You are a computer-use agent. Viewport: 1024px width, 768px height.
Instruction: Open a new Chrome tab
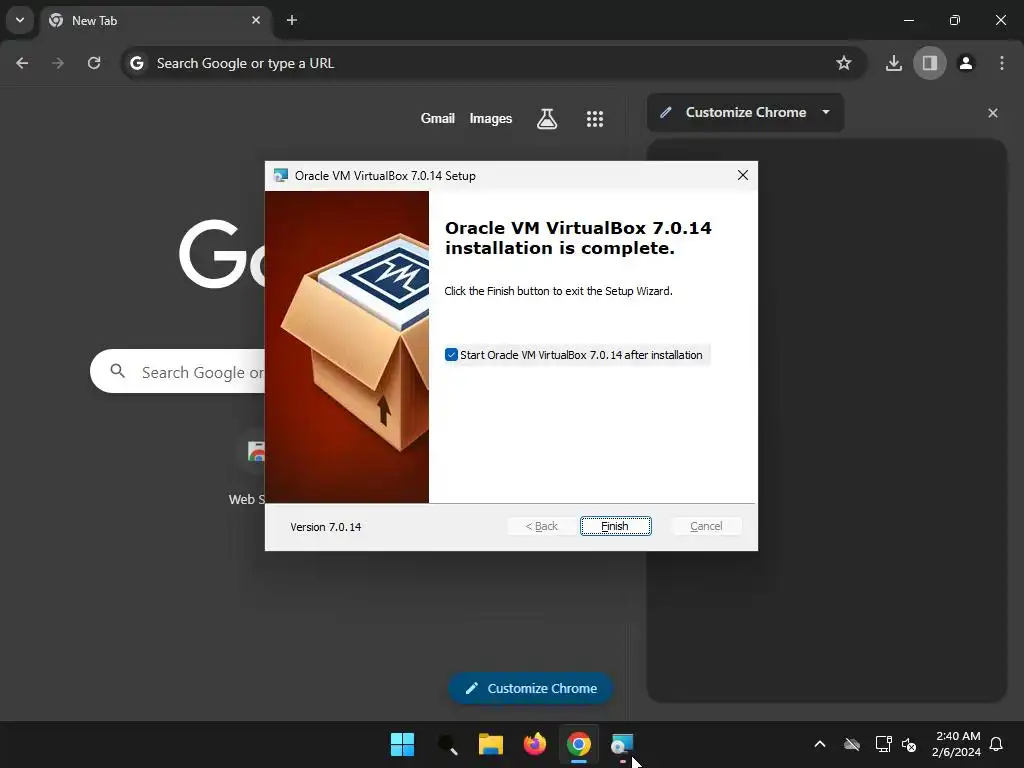click(292, 20)
